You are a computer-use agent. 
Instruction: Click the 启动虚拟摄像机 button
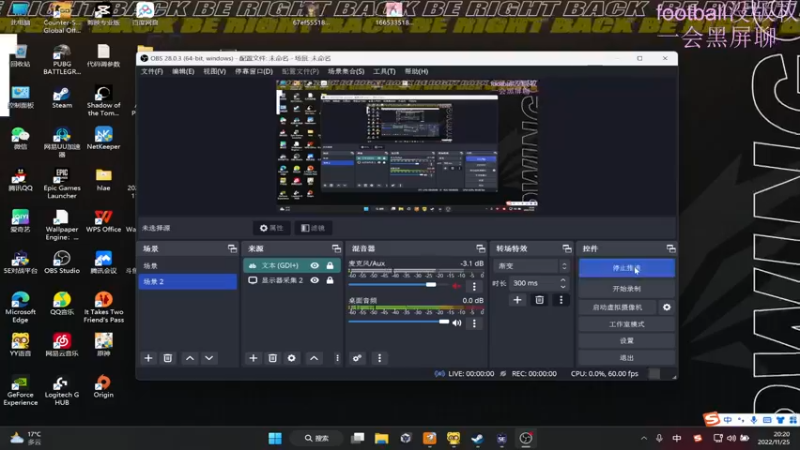pyautogui.click(x=618, y=307)
